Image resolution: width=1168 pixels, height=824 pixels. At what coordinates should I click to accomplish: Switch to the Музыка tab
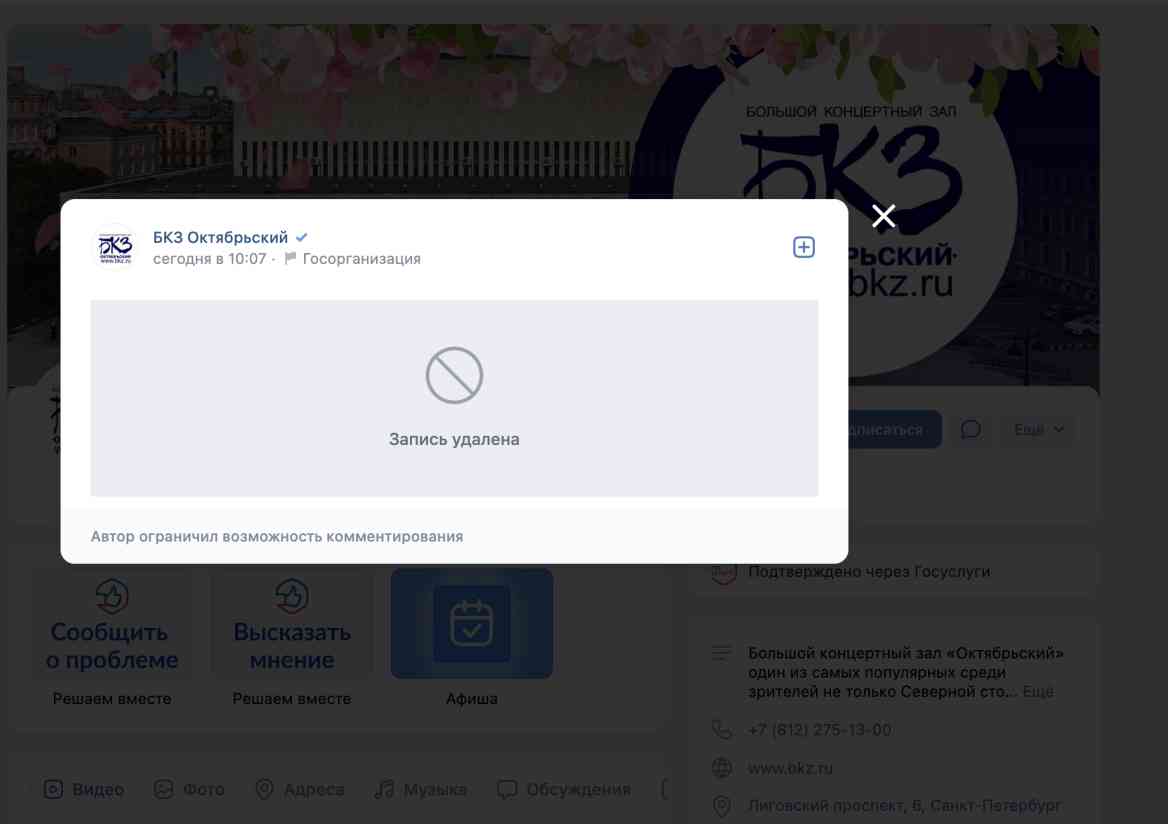coord(421,790)
